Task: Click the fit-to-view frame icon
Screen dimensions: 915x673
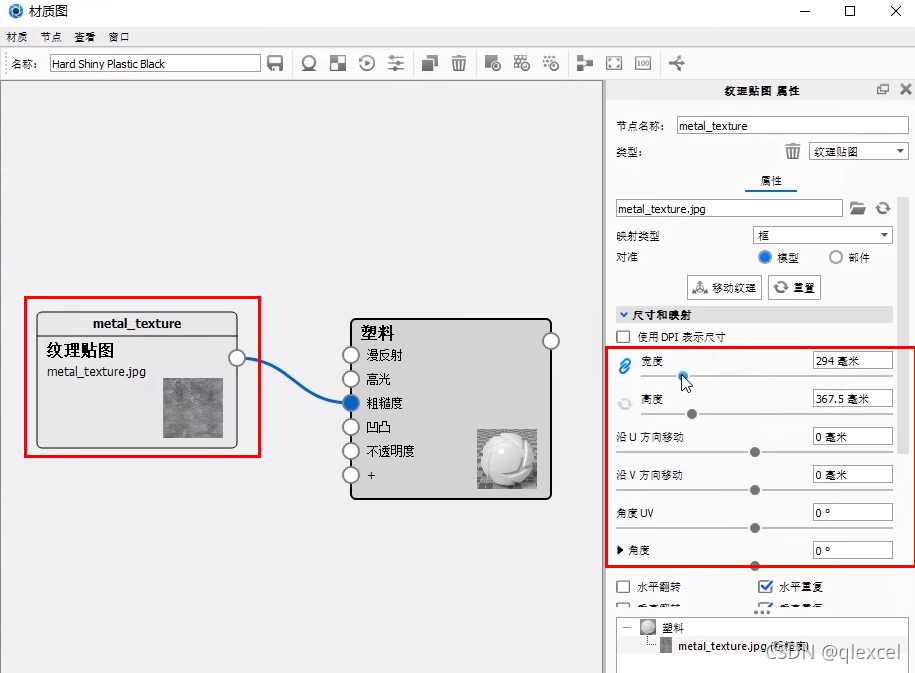Action: pyautogui.click(x=614, y=63)
